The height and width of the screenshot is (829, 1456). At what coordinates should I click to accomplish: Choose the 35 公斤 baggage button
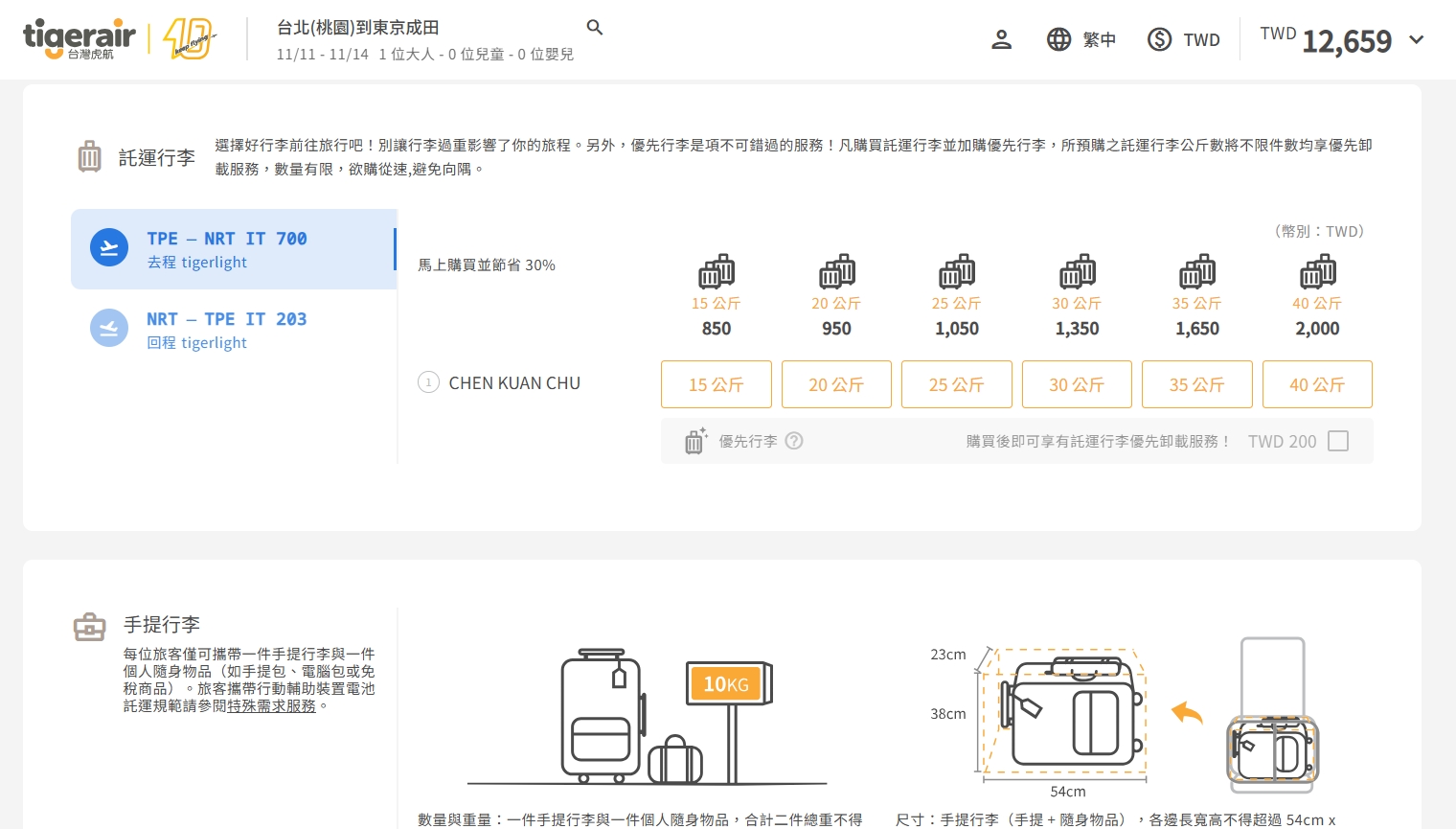click(x=1196, y=384)
